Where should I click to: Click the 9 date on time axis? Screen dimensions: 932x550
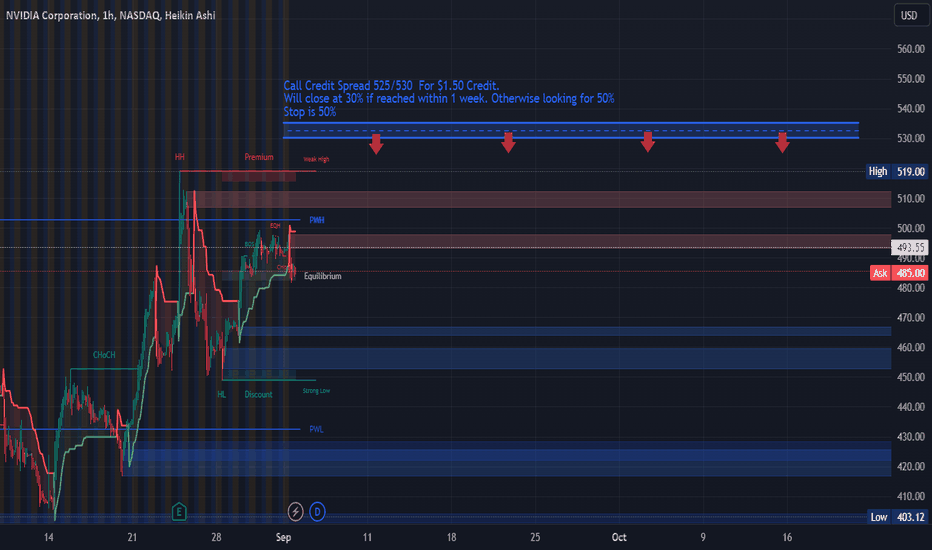(x=703, y=537)
